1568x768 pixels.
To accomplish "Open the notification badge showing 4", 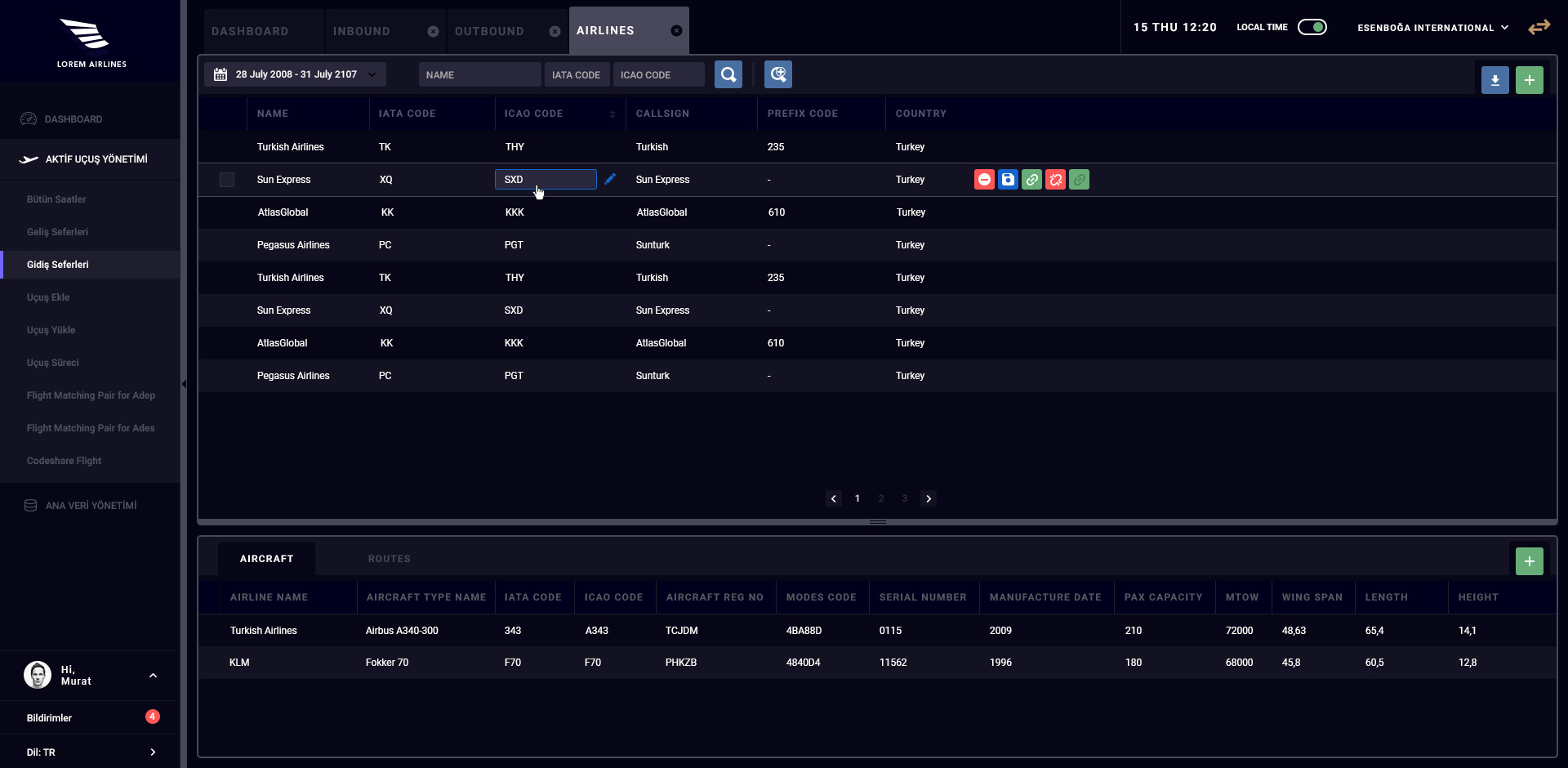I will point(153,717).
